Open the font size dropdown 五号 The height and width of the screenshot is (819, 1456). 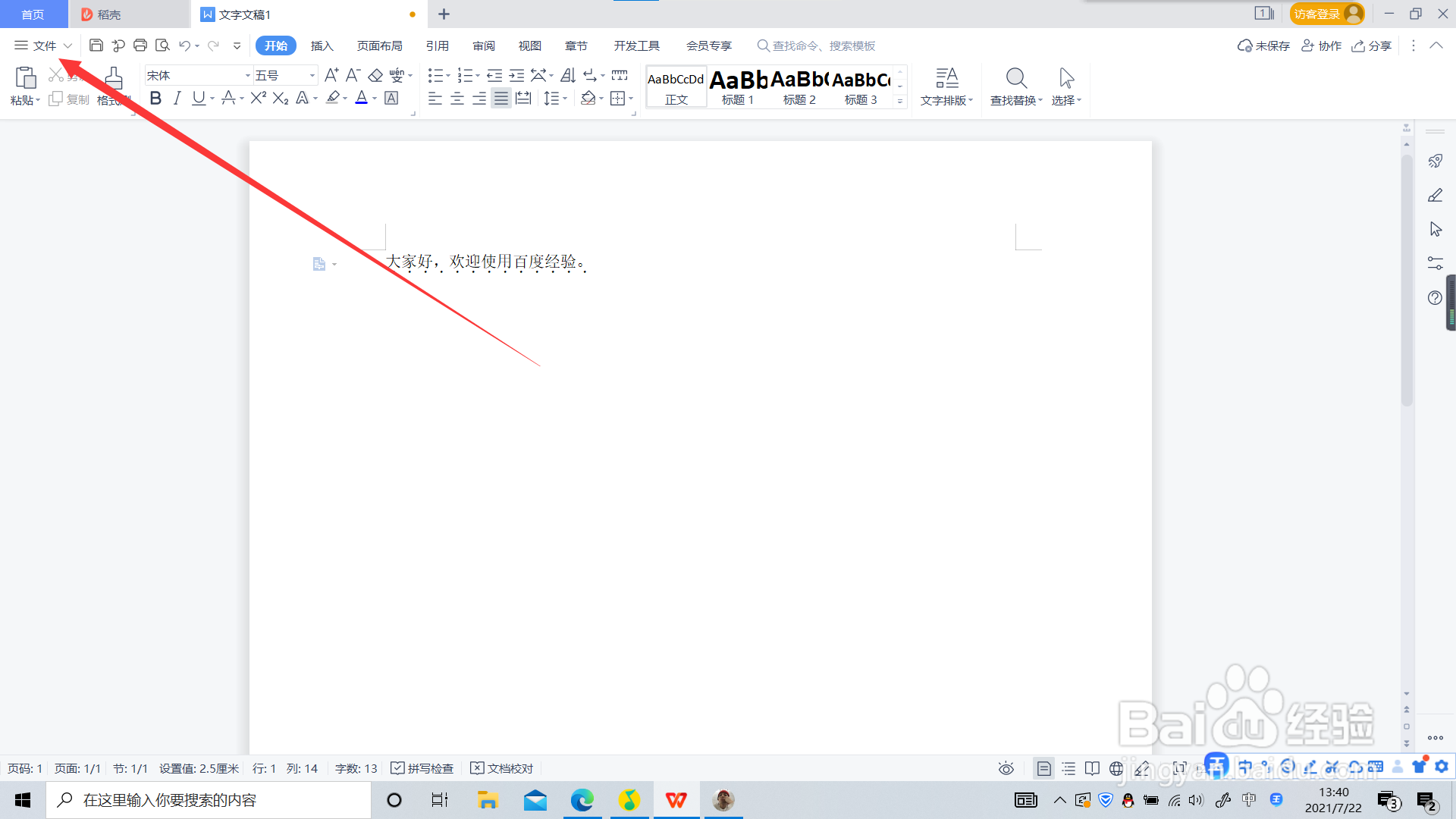click(x=312, y=76)
